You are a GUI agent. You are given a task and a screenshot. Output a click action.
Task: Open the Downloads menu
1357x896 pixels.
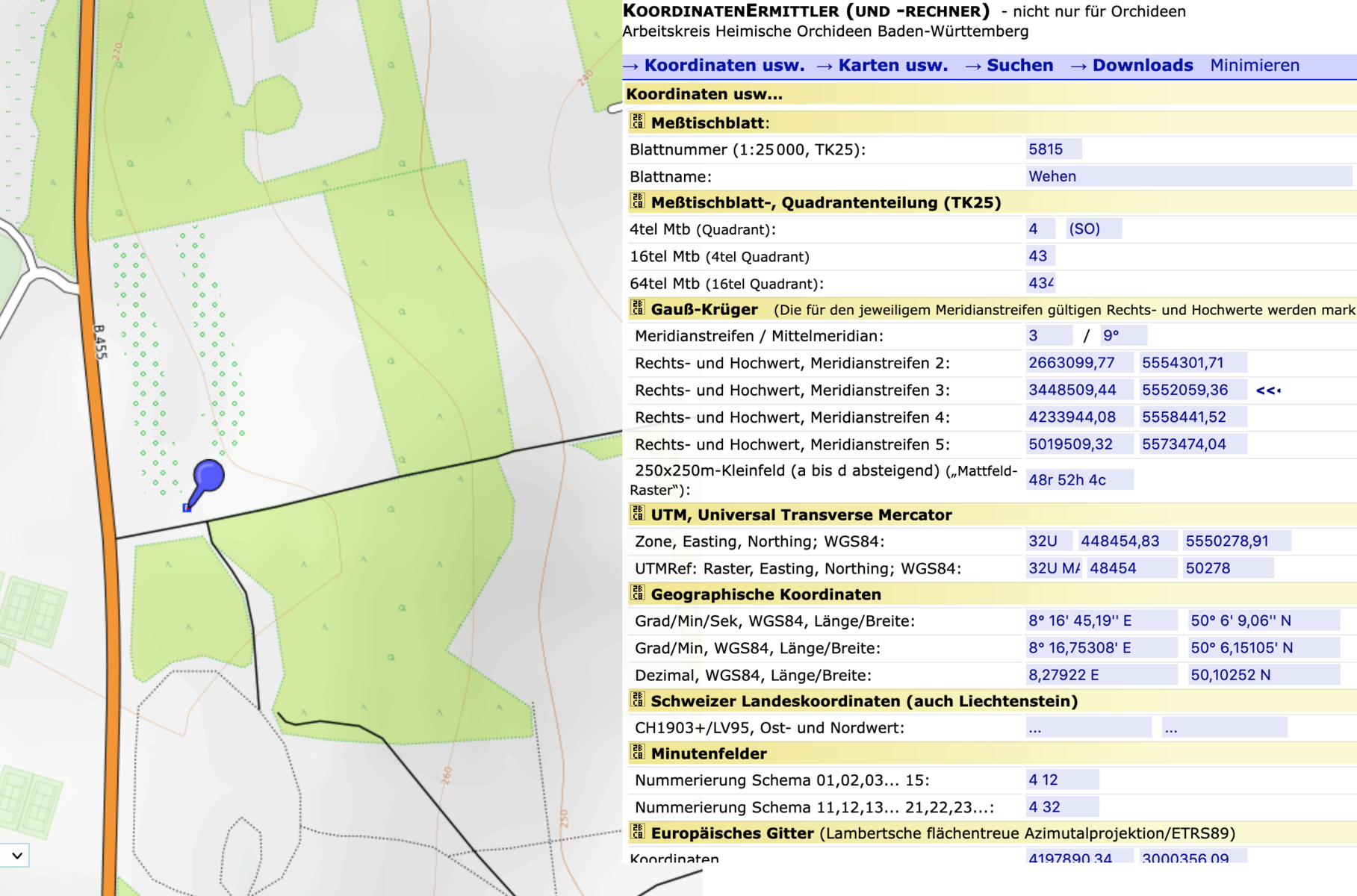1131,66
